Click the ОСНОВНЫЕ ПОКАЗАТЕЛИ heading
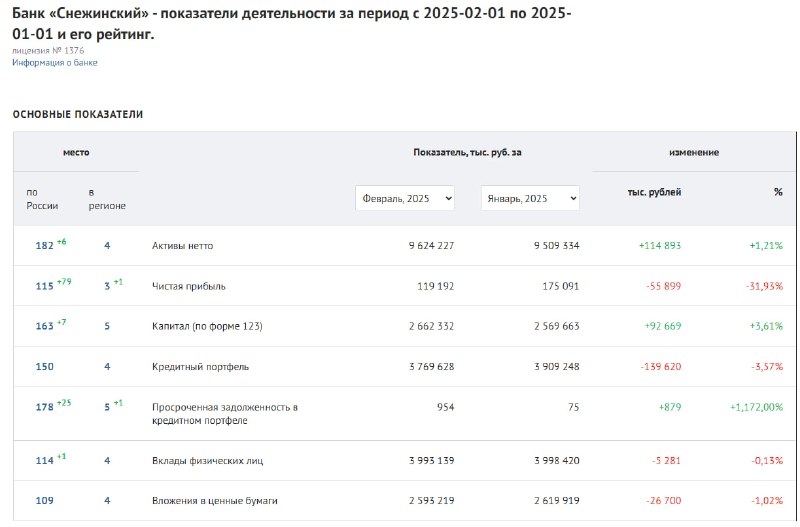The image size is (800, 527). click(78, 114)
